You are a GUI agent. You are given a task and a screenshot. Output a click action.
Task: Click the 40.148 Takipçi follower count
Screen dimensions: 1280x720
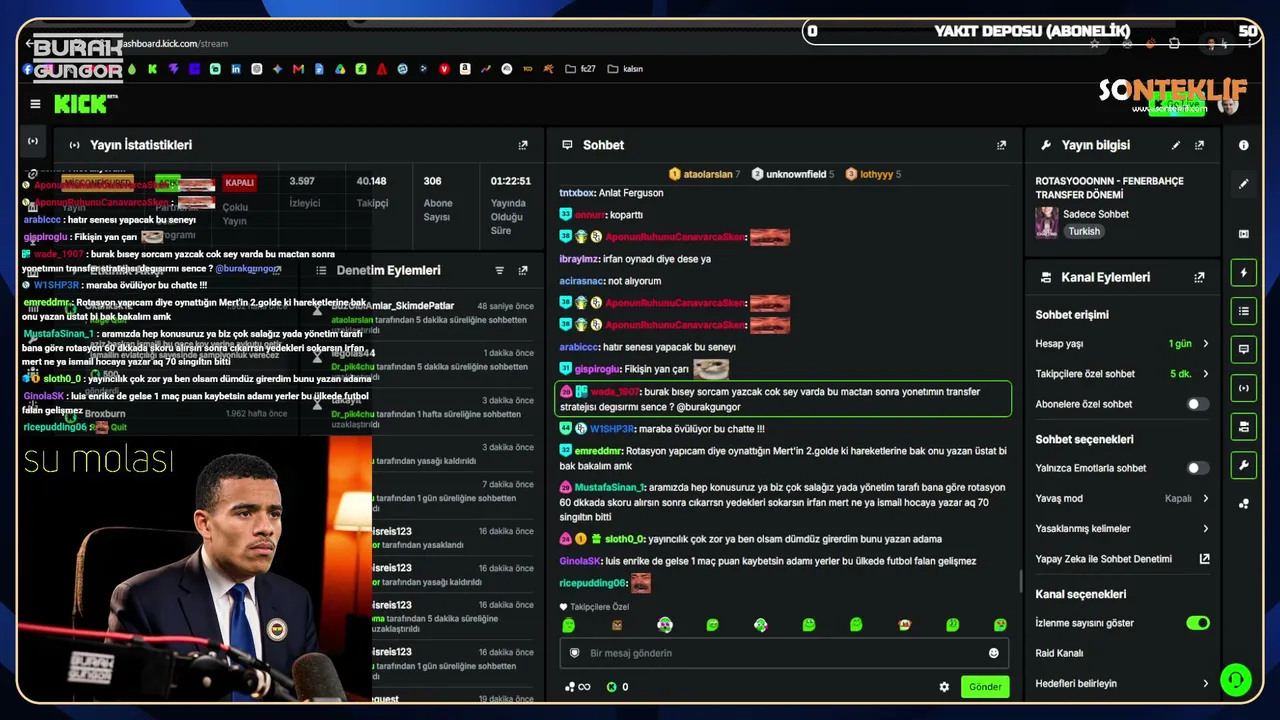pos(371,181)
